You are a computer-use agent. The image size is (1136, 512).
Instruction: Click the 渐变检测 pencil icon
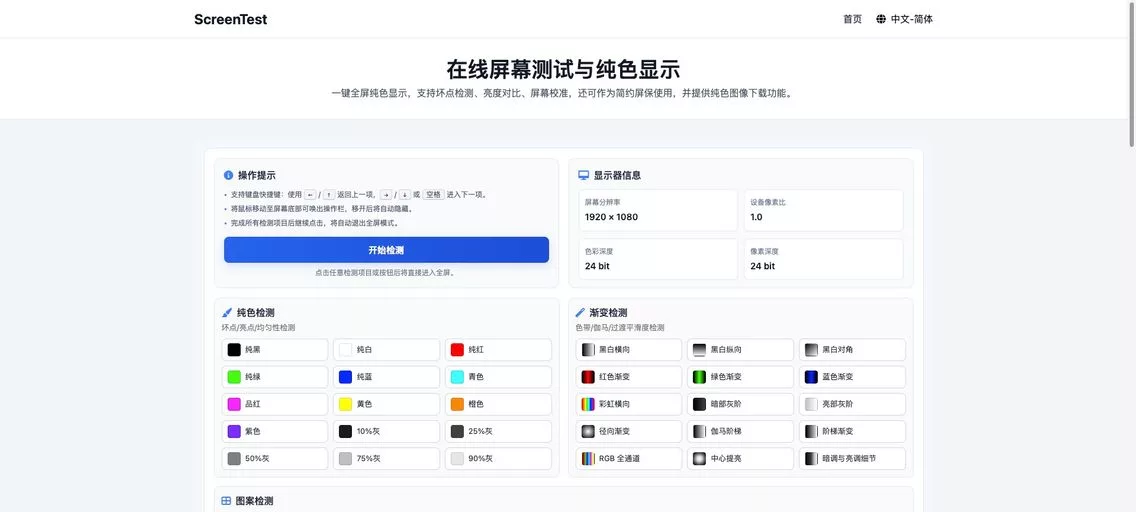pyautogui.click(x=580, y=313)
